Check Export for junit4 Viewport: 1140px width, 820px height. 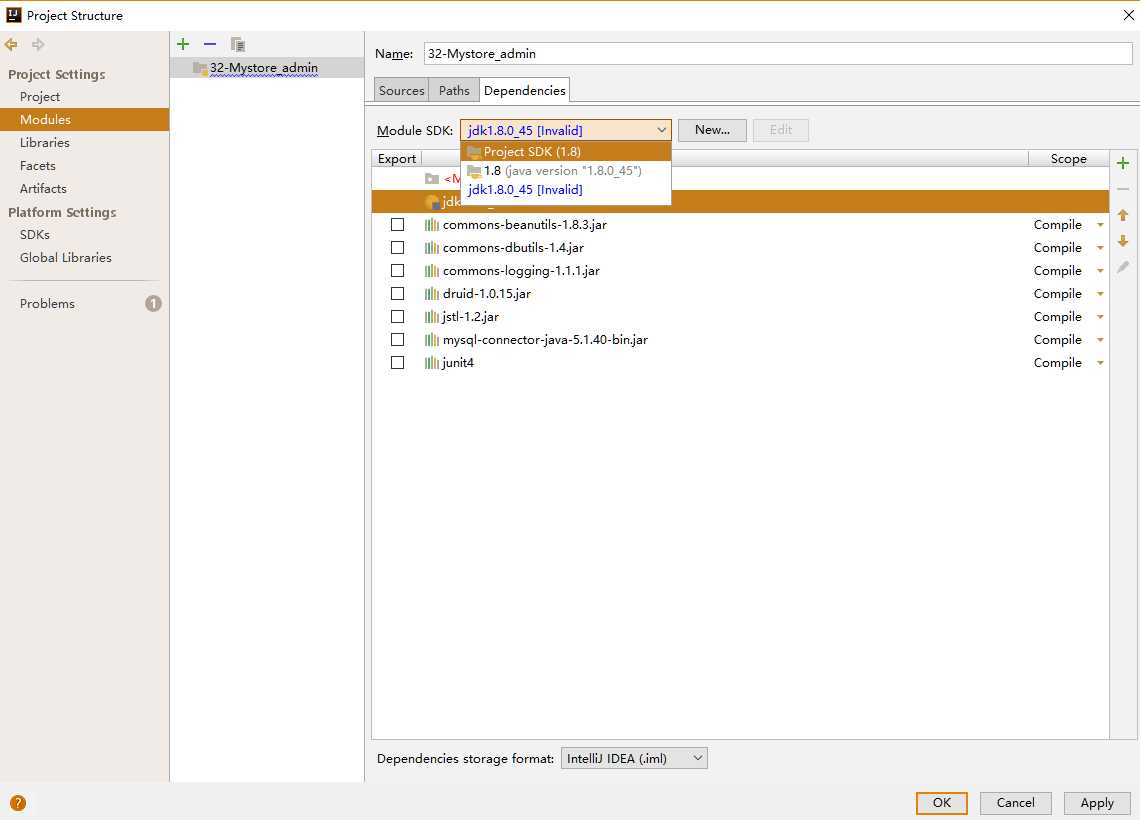point(398,363)
